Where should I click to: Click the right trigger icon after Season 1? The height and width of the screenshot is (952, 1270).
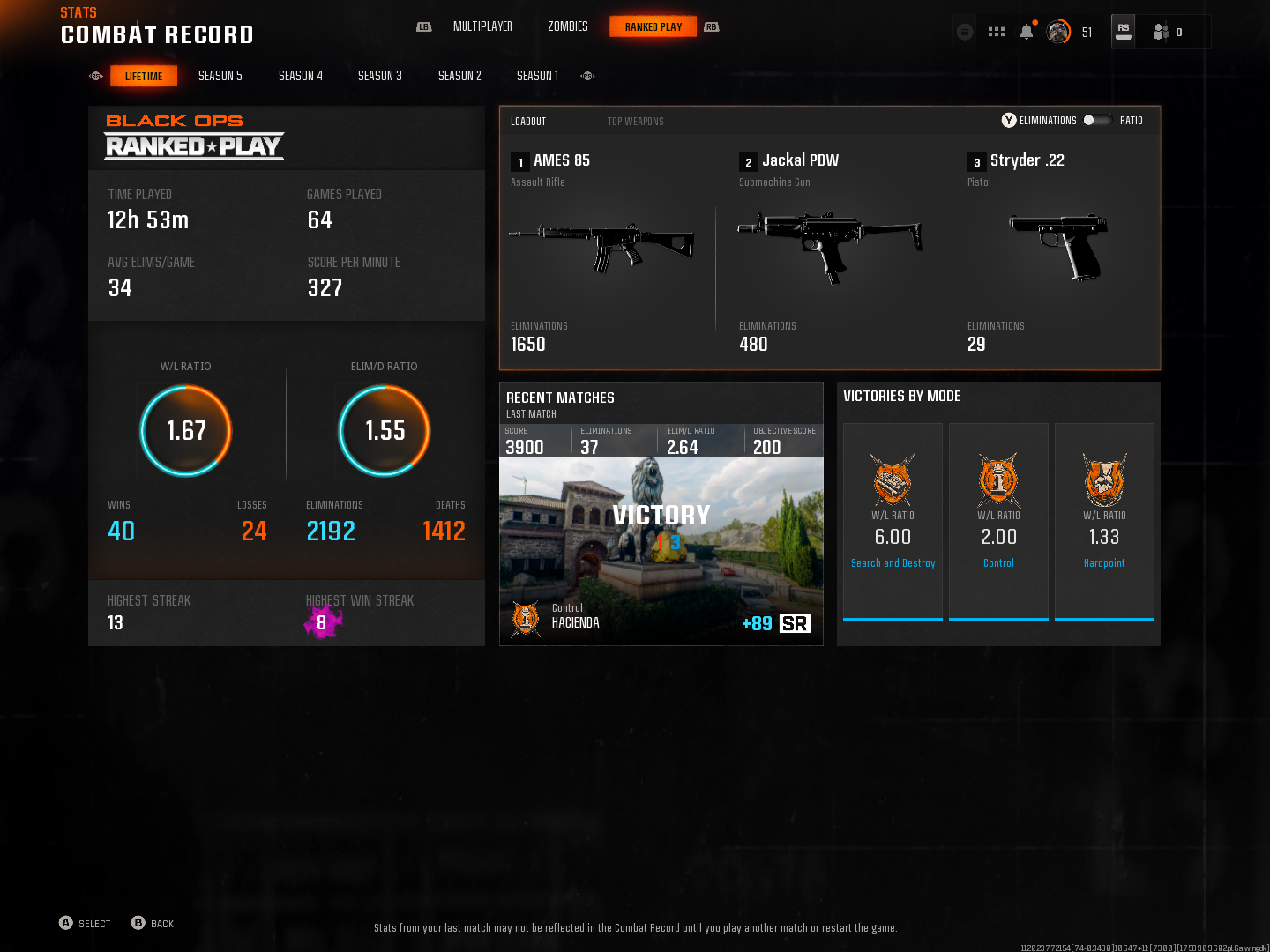[587, 76]
